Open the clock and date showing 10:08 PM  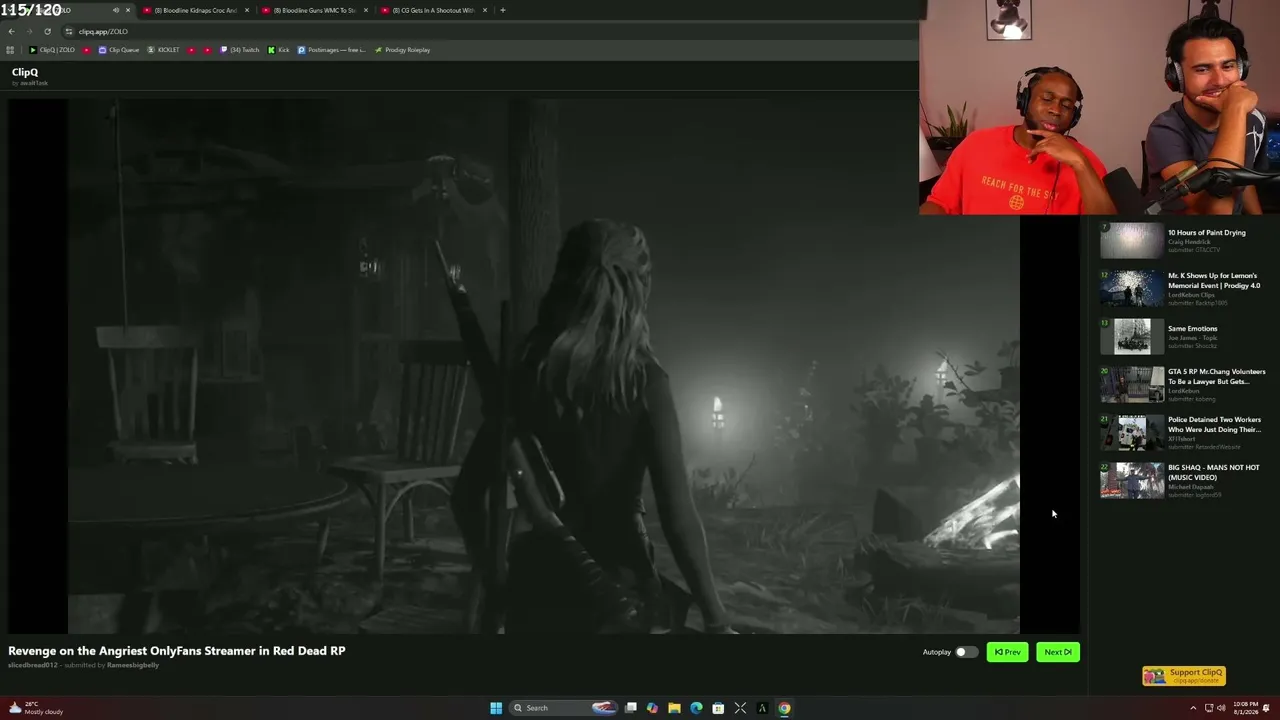click(x=1245, y=708)
